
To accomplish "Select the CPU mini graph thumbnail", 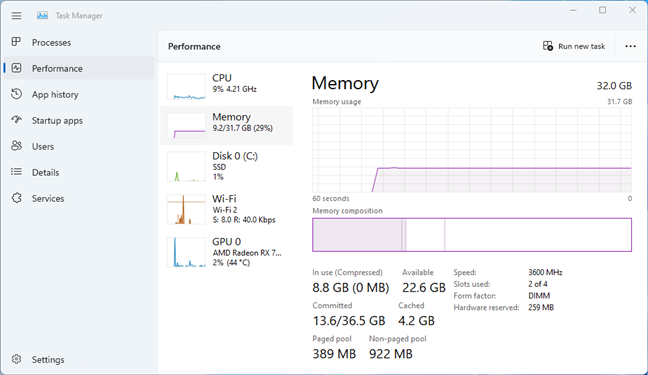I will [x=186, y=86].
